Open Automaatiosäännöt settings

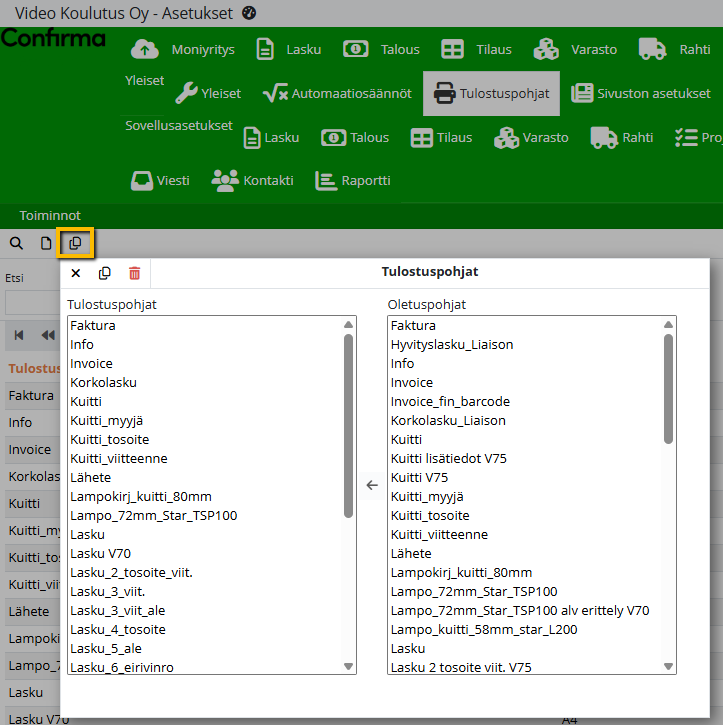coord(337,93)
